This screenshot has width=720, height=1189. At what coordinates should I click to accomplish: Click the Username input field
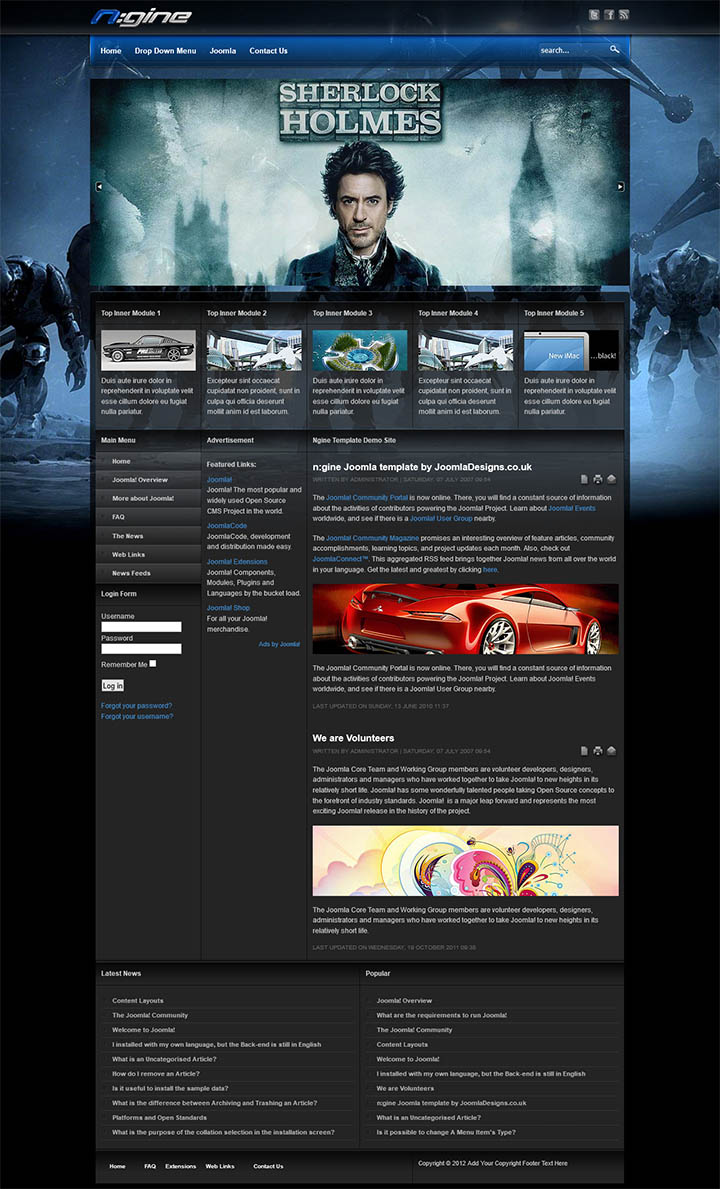tap(142, 627)
